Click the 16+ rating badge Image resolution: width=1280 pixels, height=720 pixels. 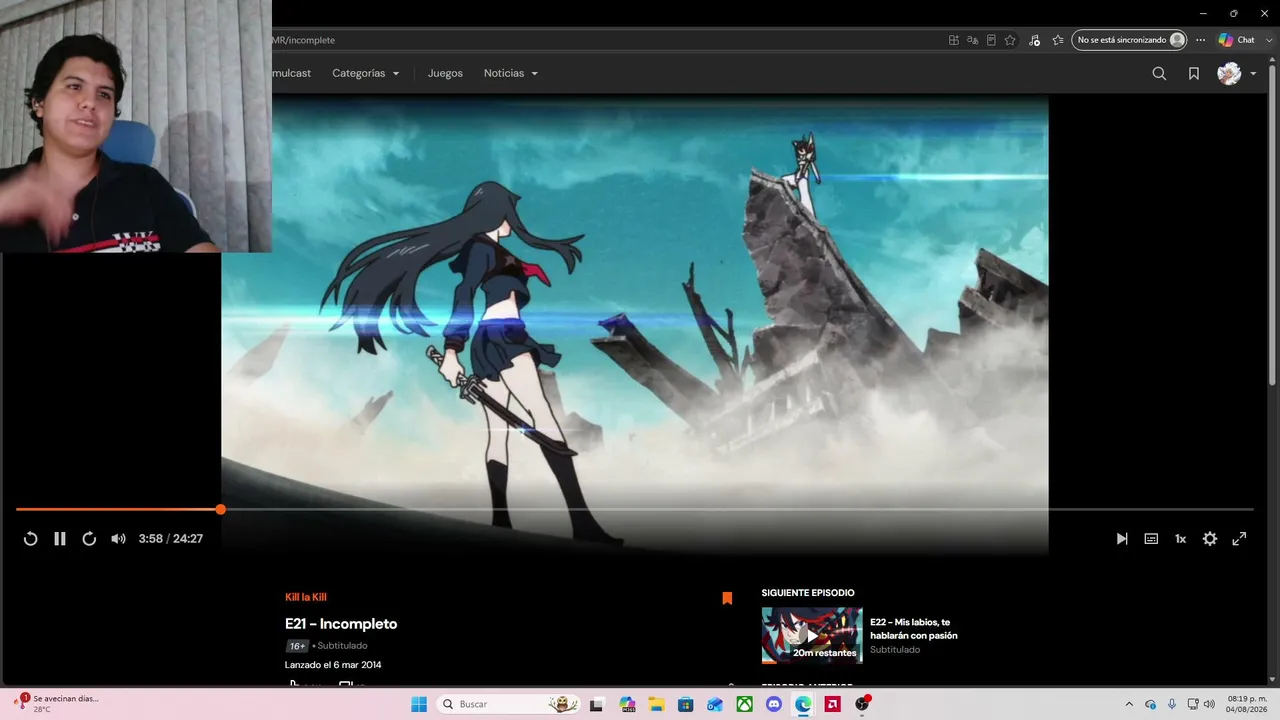pyautogui.click(x=298, y=646)
